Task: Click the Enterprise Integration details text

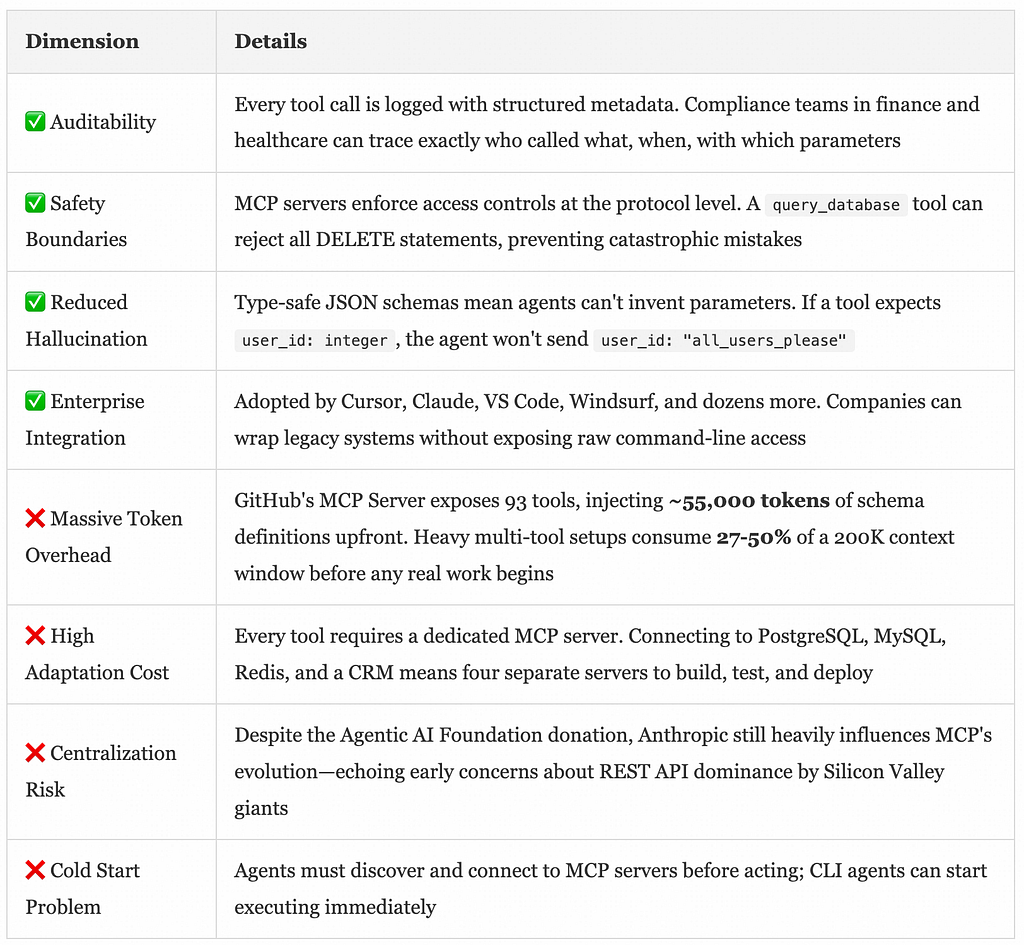Action: click(x=598, y=419)
